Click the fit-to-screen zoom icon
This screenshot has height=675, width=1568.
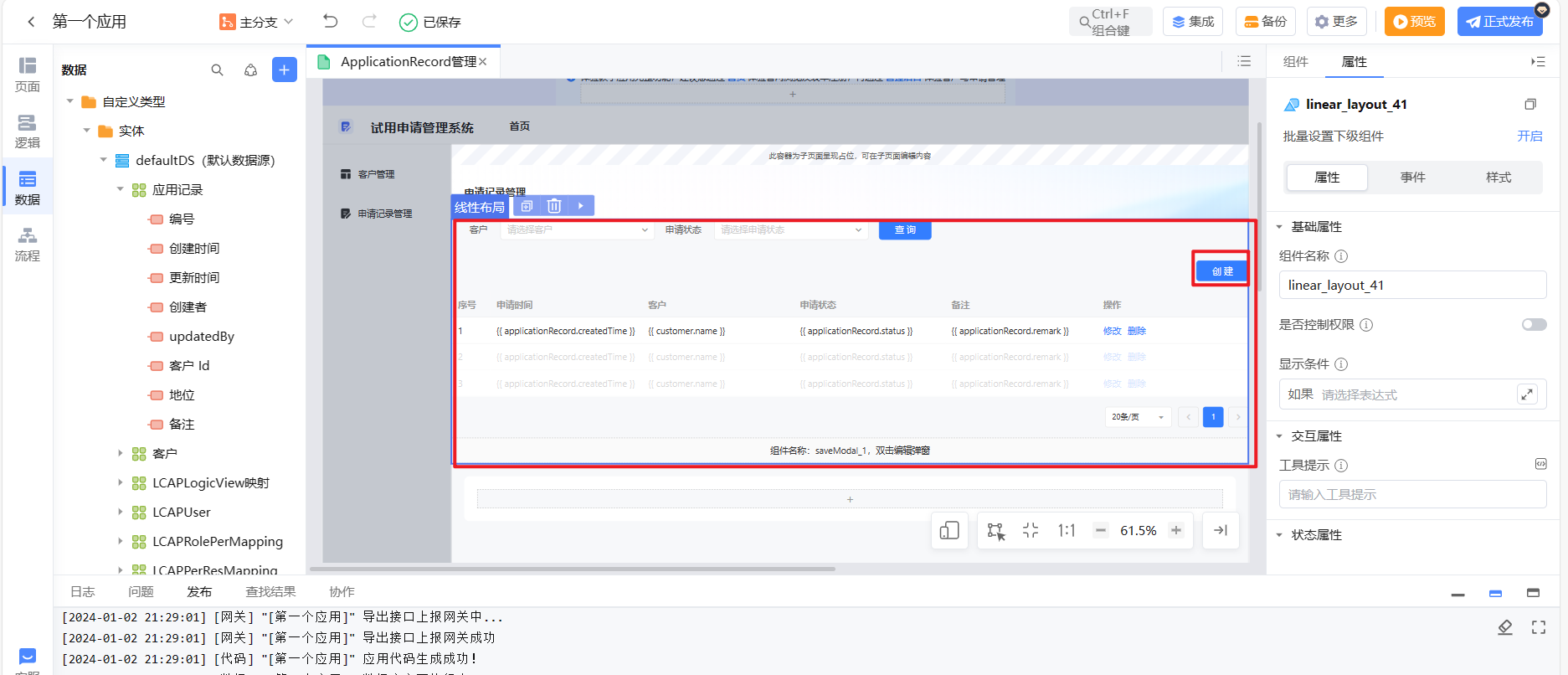1031,530
